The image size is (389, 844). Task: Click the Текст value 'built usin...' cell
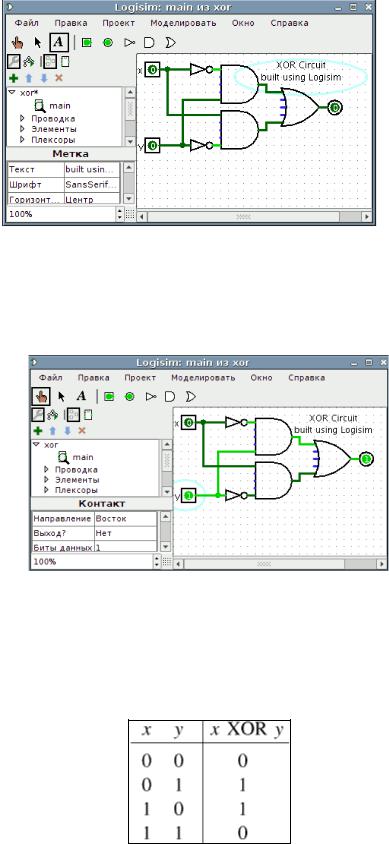click(x=91, y=169)
